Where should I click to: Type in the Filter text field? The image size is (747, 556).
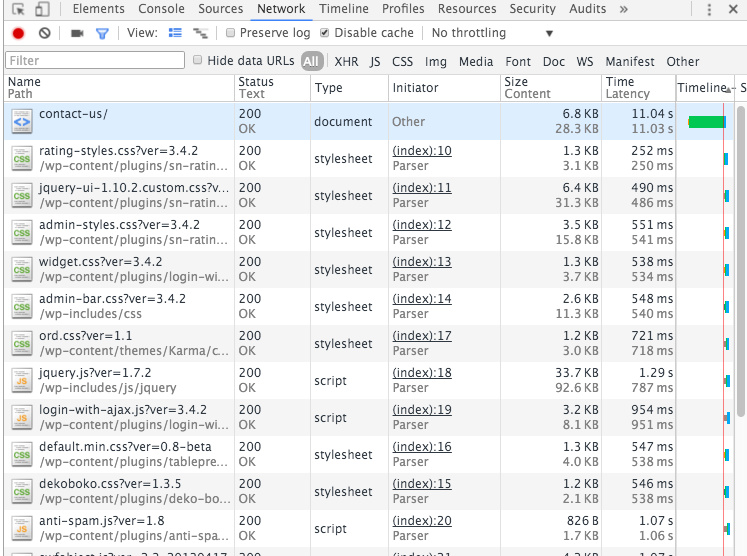click(x=95, y=61)
